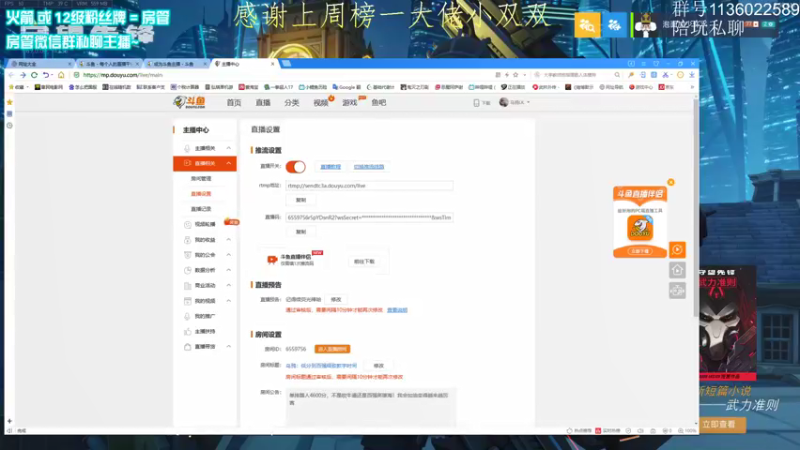Click the blue overlay icon beside orange magnifier
The image size is (800, 450).
[614, 24]
